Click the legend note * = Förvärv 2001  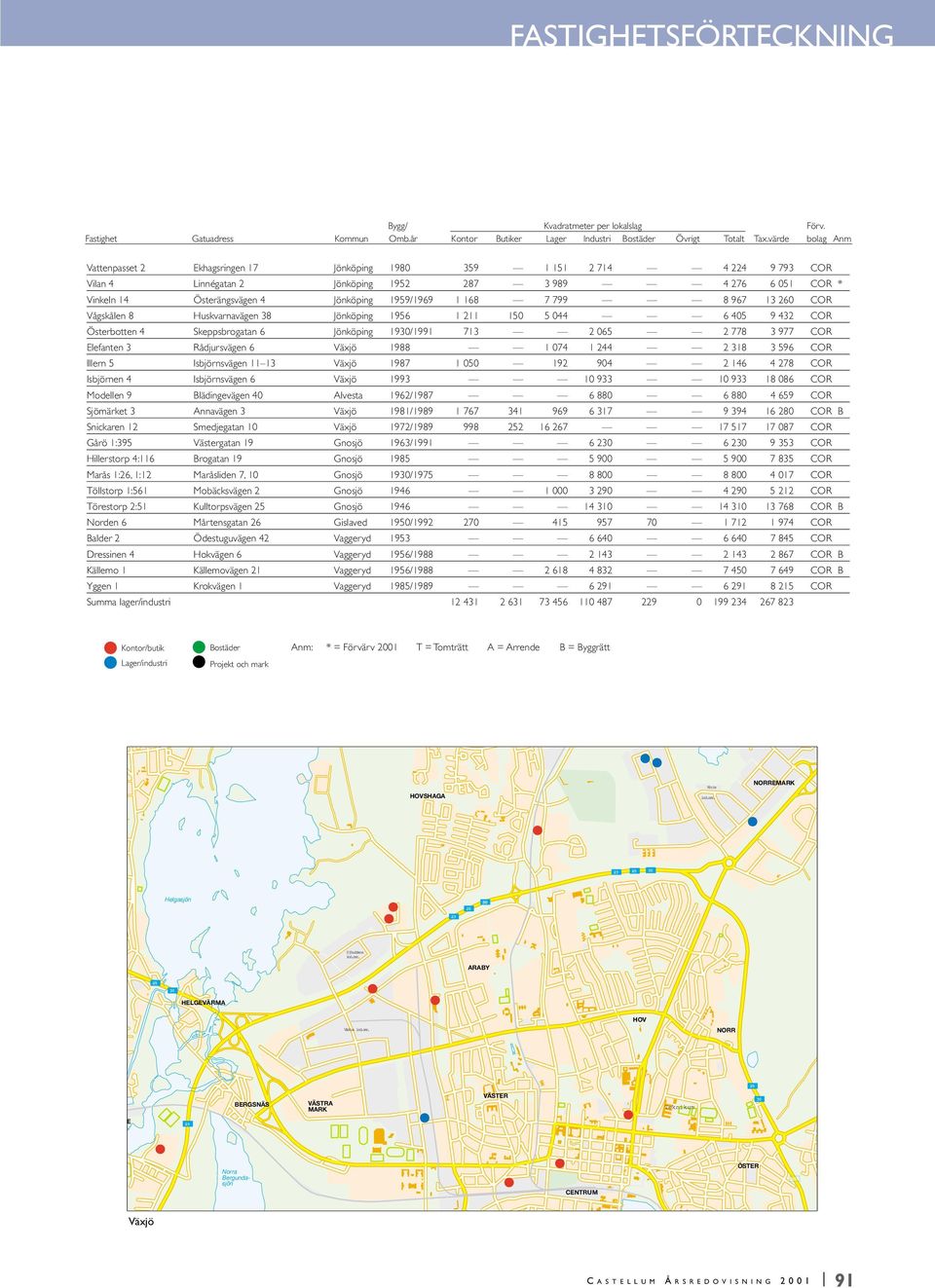pos(362,647)
